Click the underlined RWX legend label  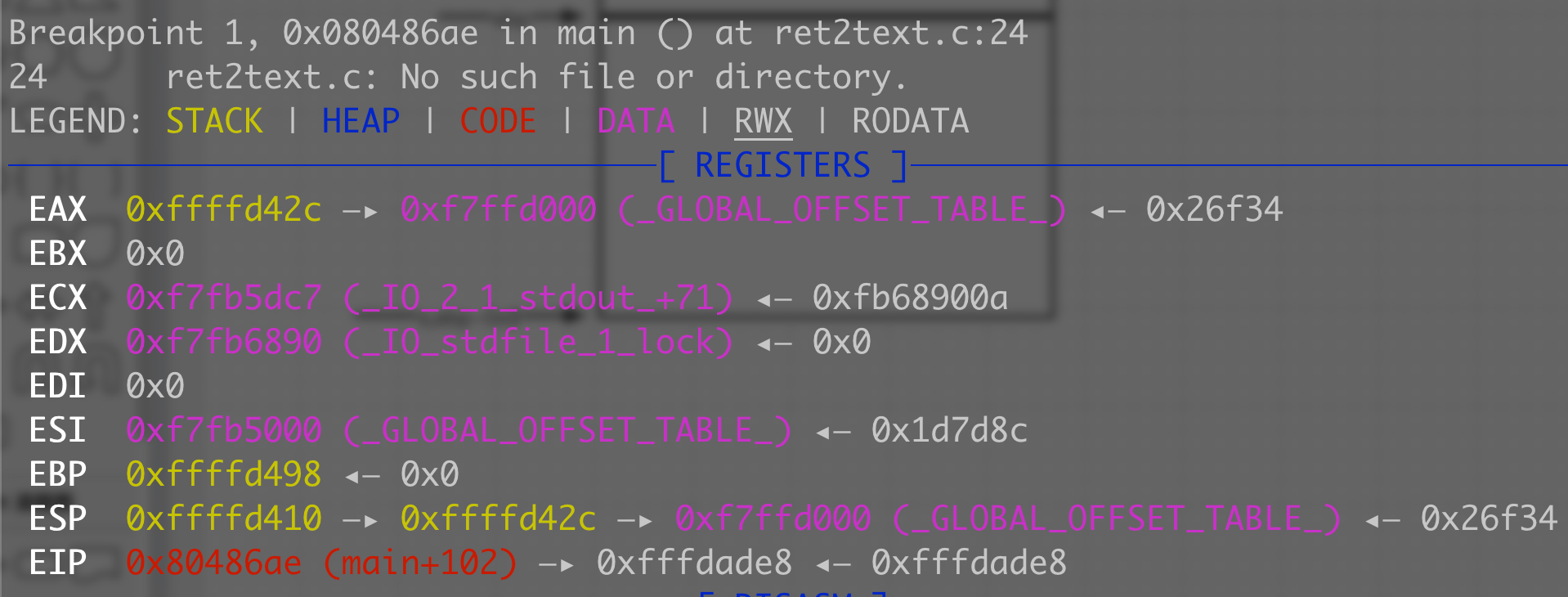[x=764, y=121]
